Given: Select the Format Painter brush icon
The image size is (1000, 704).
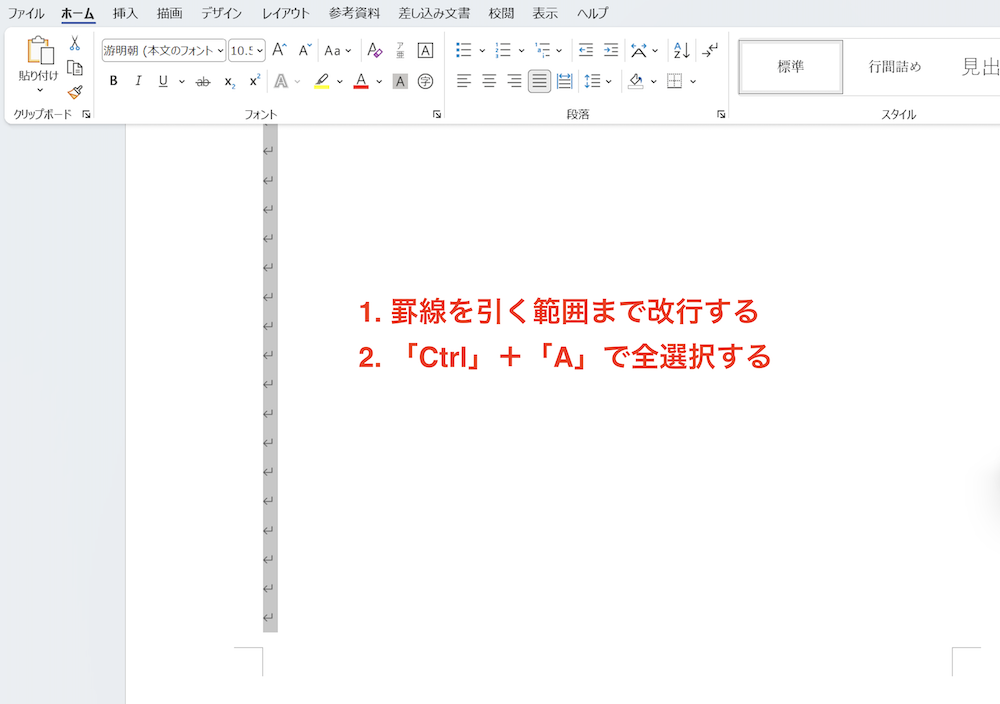Looking at the screenshot, I should (x=75, y=92).
